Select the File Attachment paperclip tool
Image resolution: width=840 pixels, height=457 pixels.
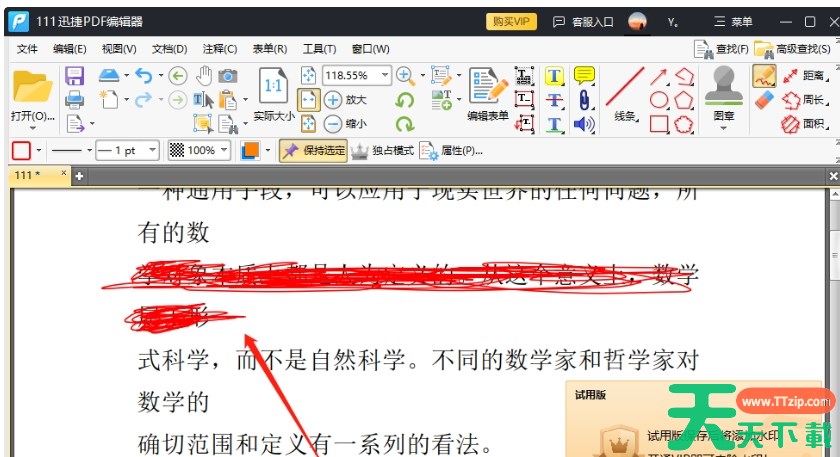[584, 100]
